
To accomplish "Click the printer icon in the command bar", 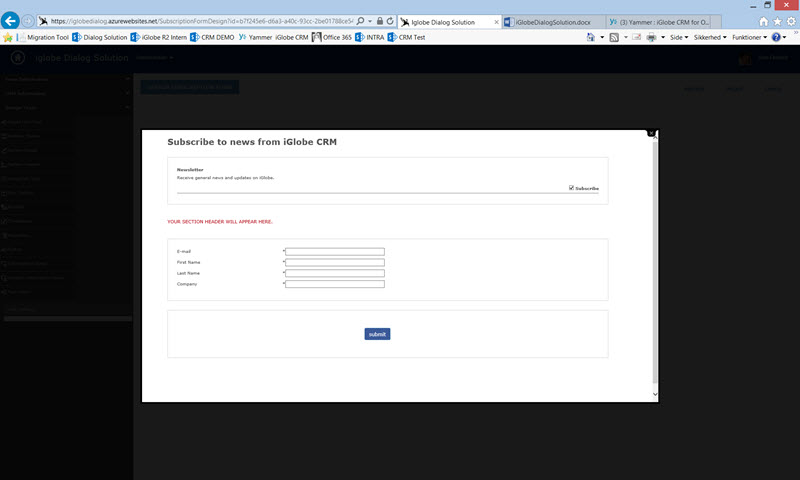I will coord(651,37).
